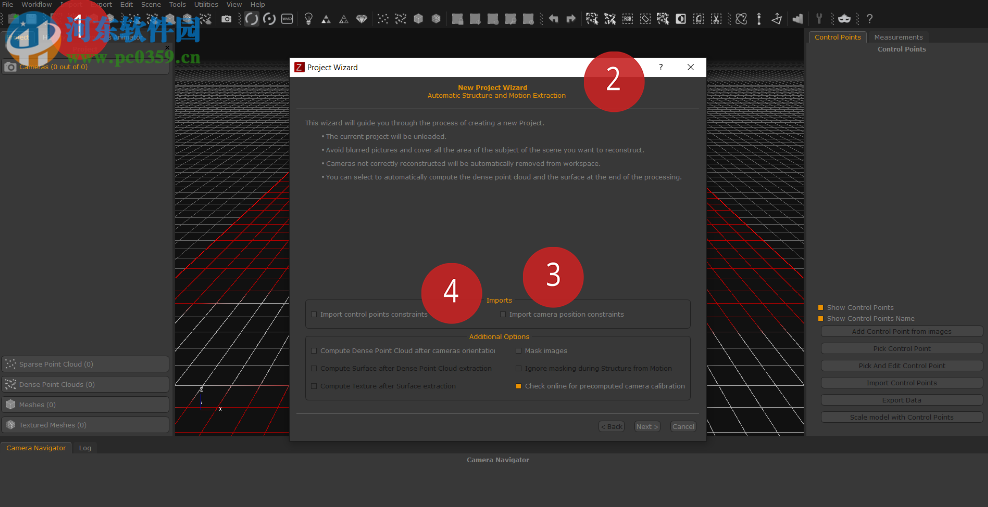Click the camera snapshot icon in toolbar
Screen dimensions: 988x507
tap(226, 19)
